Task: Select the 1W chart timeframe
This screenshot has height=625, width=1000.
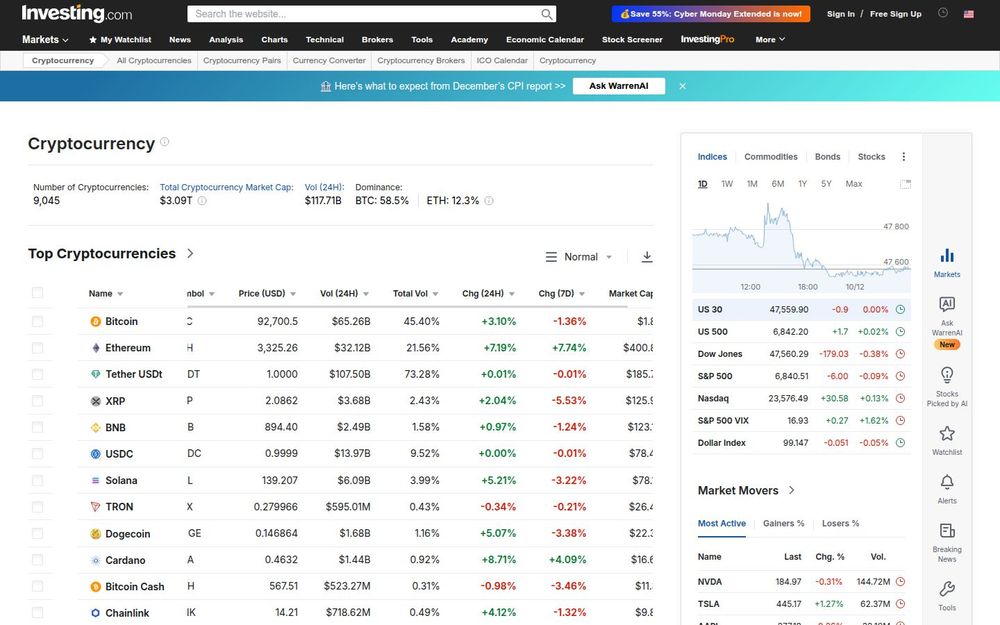Action: pyautogui.click(x=727, y=184)
